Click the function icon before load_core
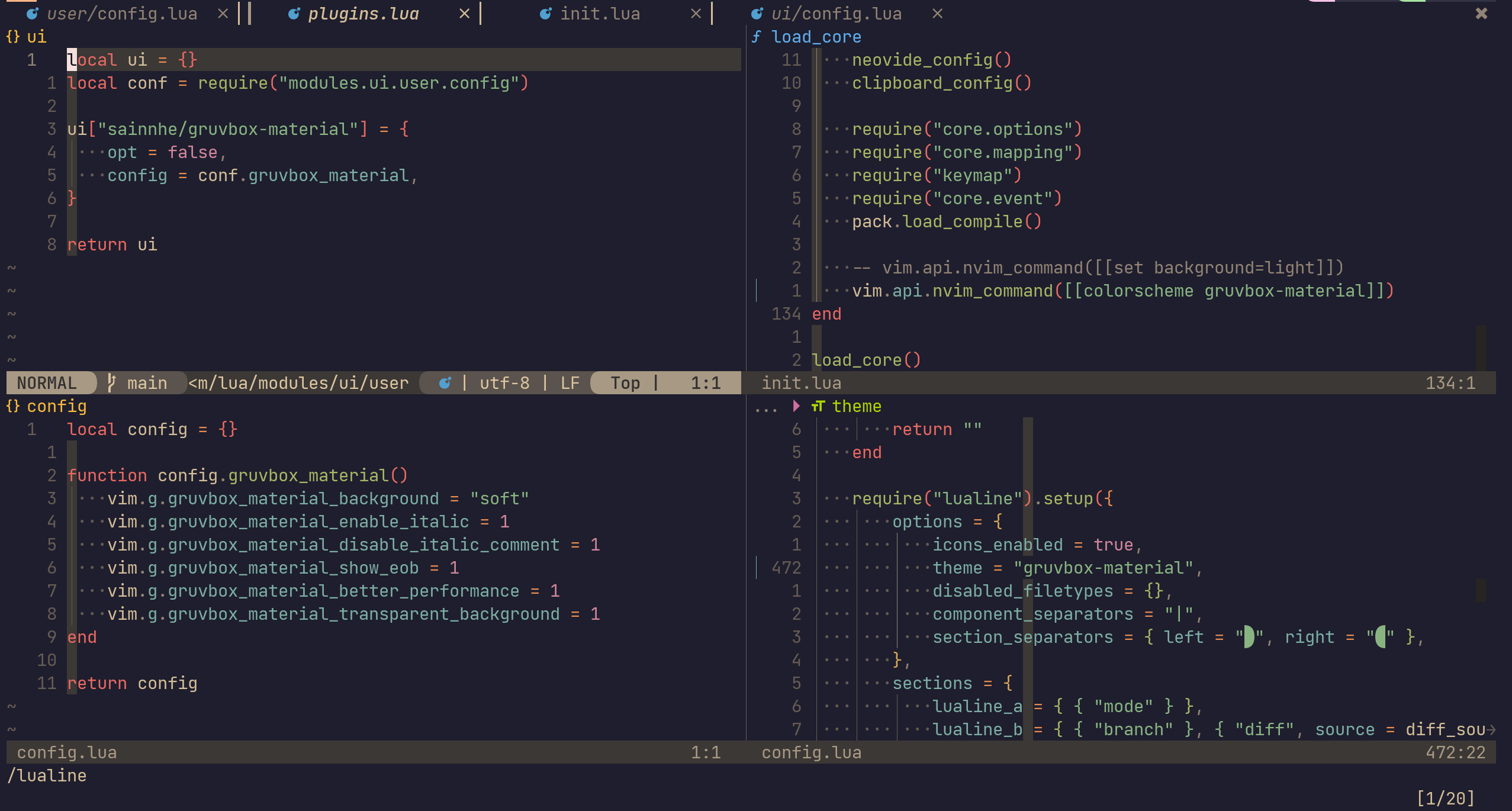1512x811 pixels. coord(757,36)
